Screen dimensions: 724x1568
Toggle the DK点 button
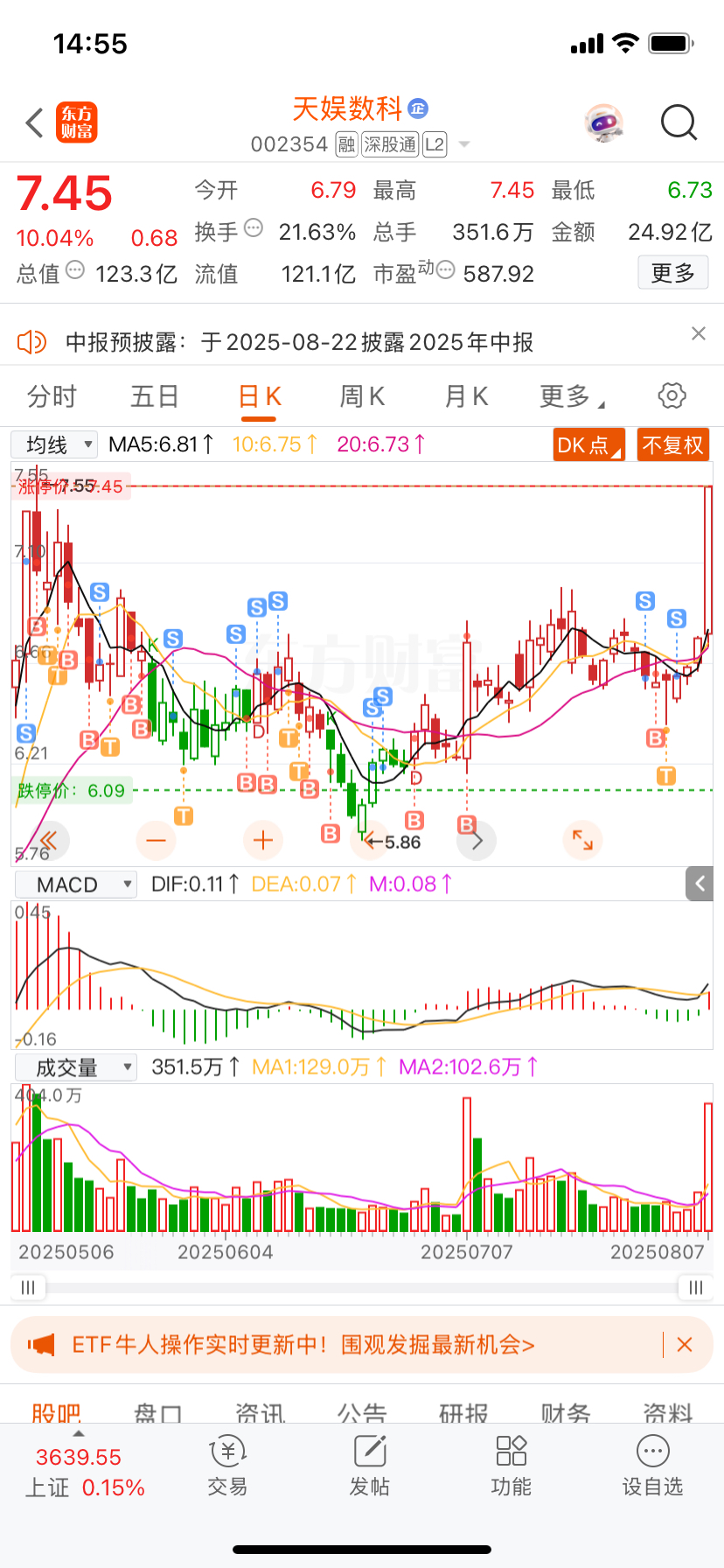point(589,444)
